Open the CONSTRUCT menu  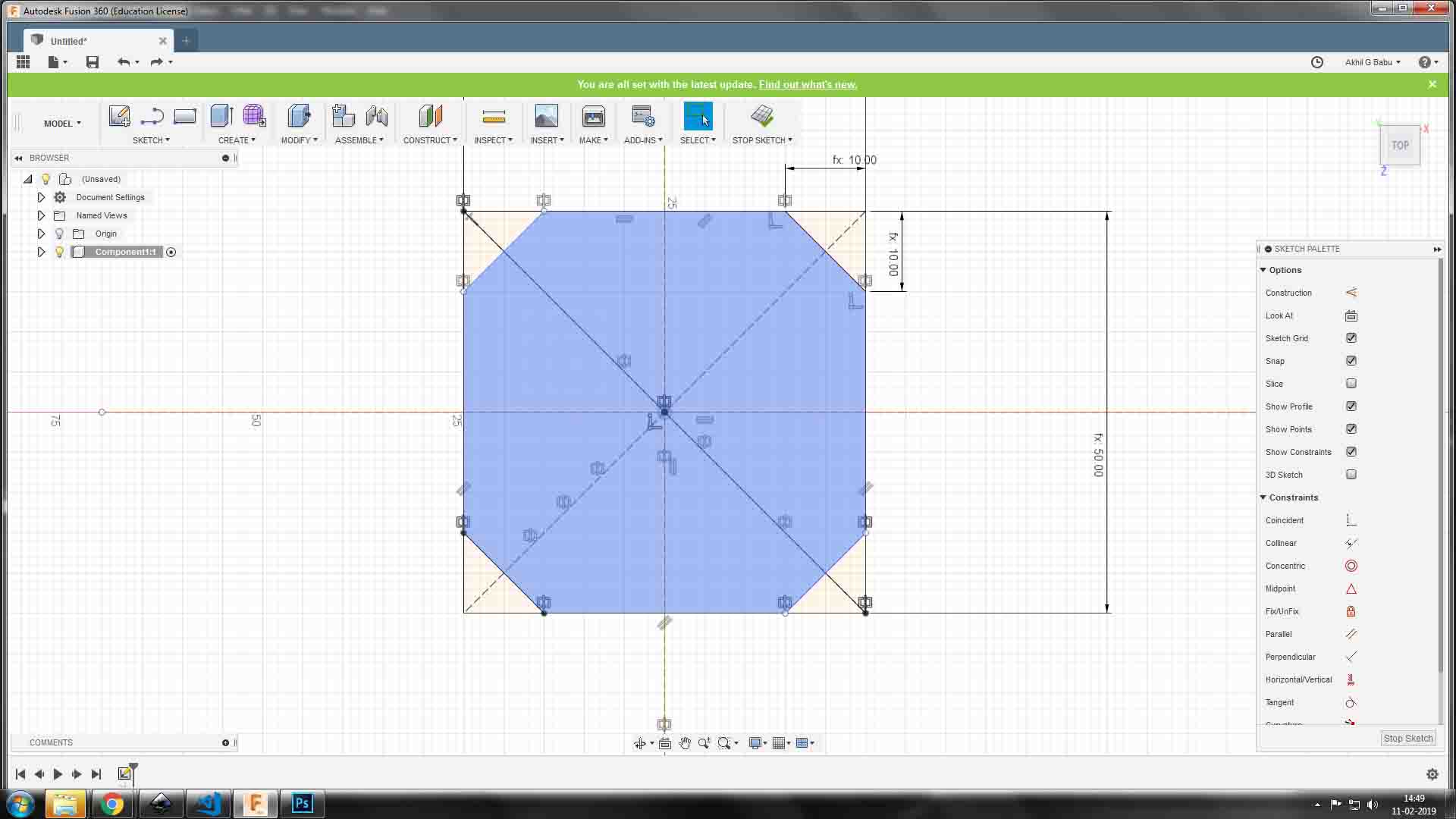pos(430,140)
